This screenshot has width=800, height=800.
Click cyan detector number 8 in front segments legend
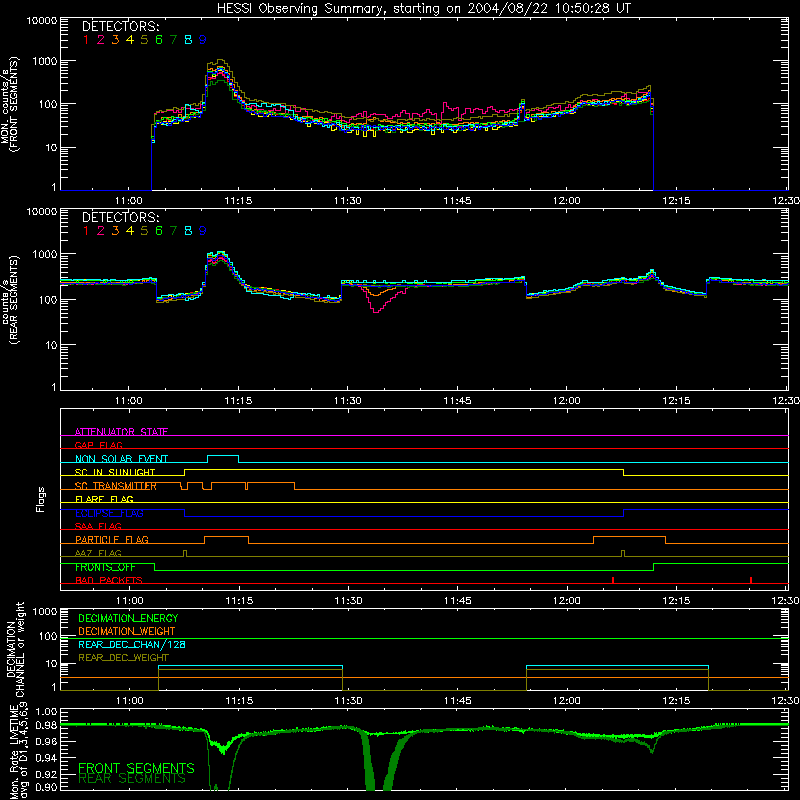tap(188, 40)
